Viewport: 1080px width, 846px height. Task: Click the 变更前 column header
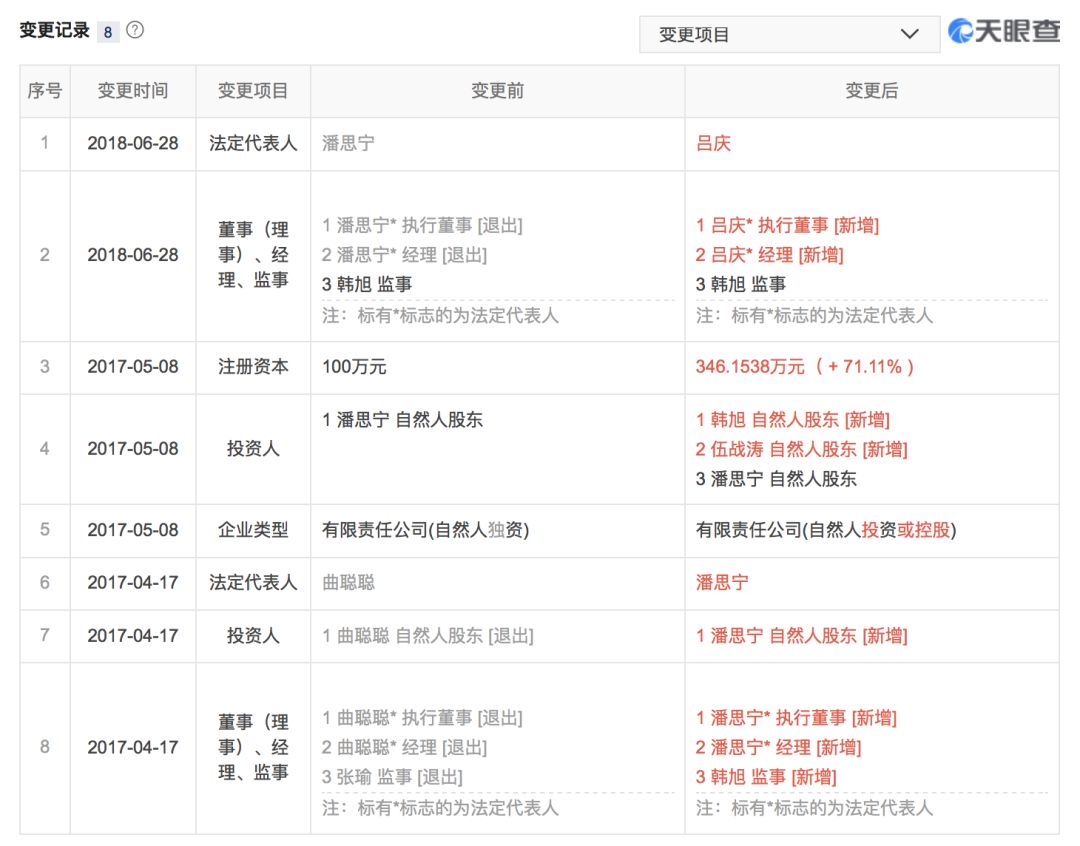(497, 91)
